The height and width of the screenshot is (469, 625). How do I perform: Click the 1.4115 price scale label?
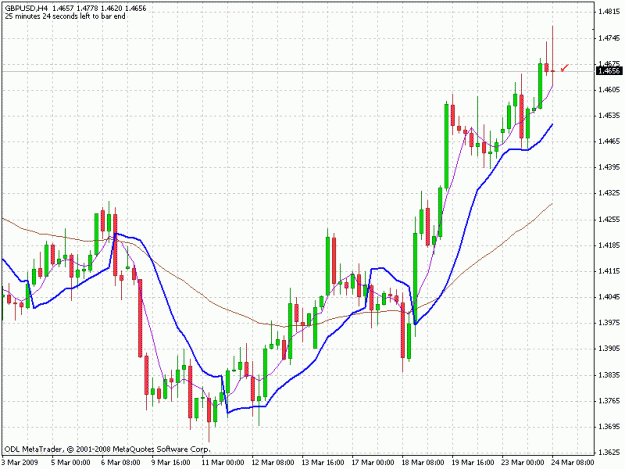point(609,271)
